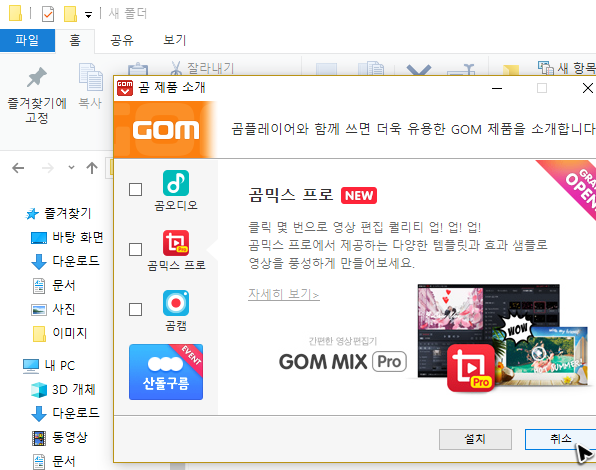The width and height of the screenshot is (596, 470).
Task: Open the 산돌구름 event banner
Action: pyautogui.click(x=166, y=372)
